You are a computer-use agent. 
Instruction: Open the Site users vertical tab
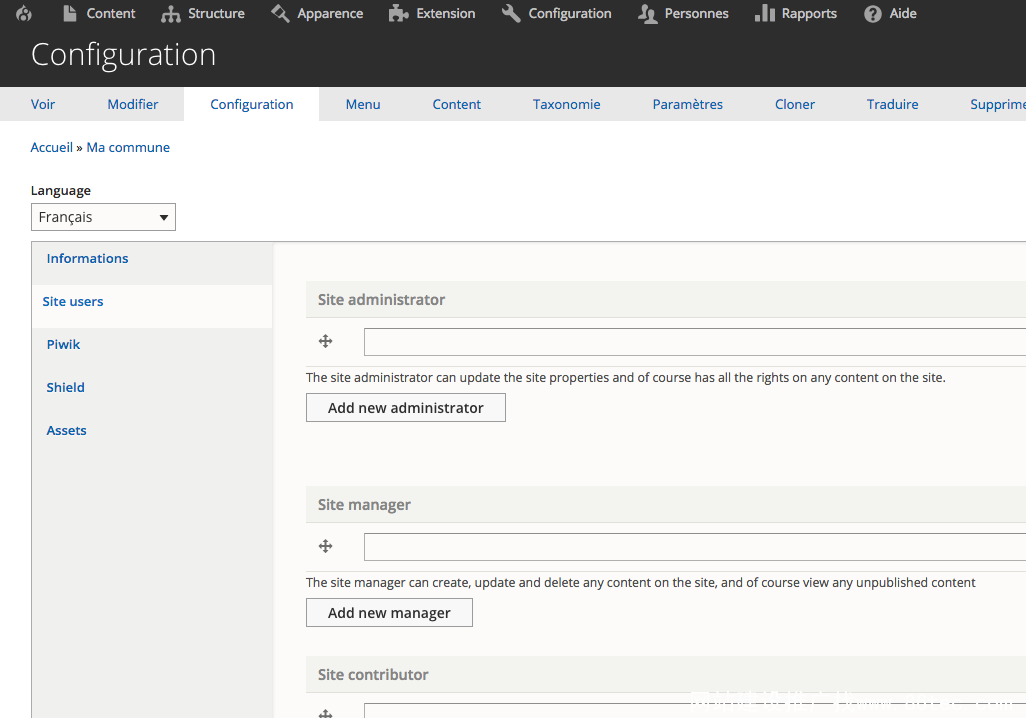pyautogui.click(x=73, y=302)
